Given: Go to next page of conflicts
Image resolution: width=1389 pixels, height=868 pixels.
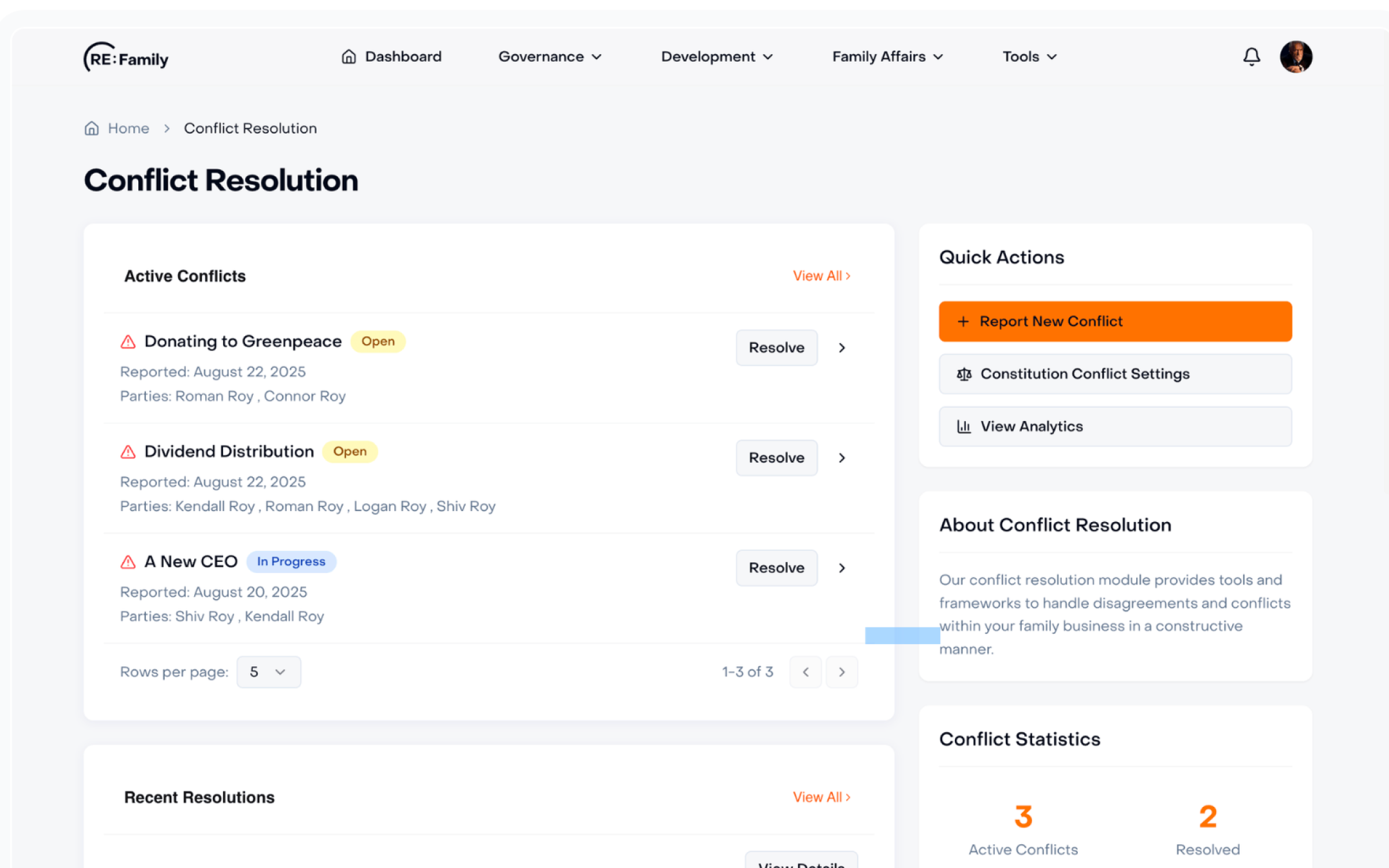Looking at the screenshot, I should click(841, 672).
